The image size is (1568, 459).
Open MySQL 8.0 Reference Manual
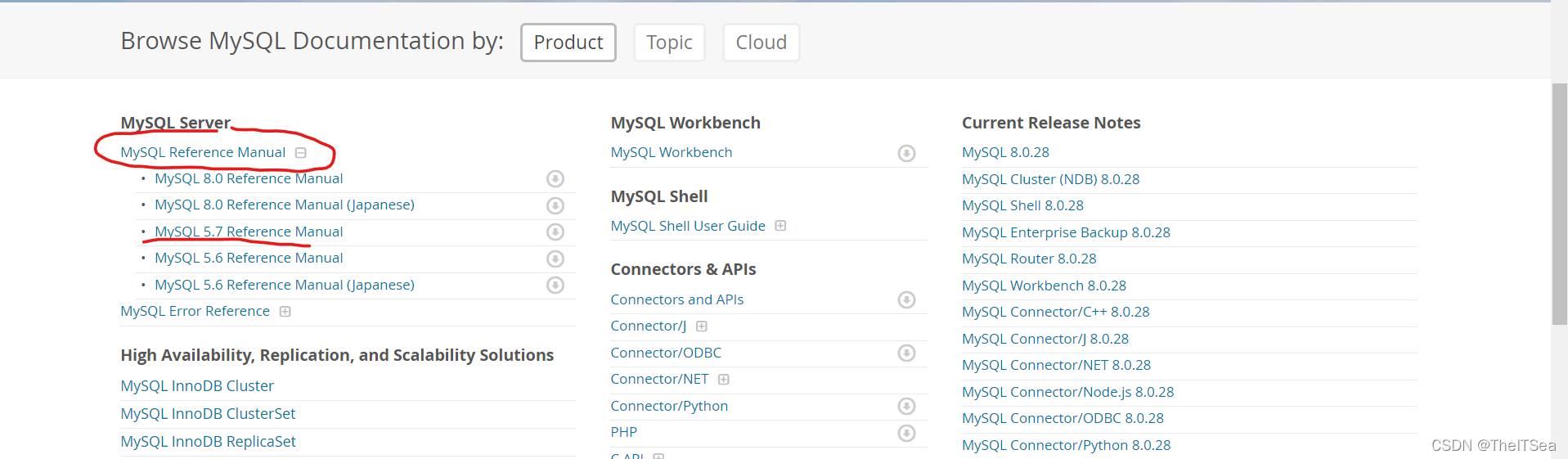tap(249, 178)
